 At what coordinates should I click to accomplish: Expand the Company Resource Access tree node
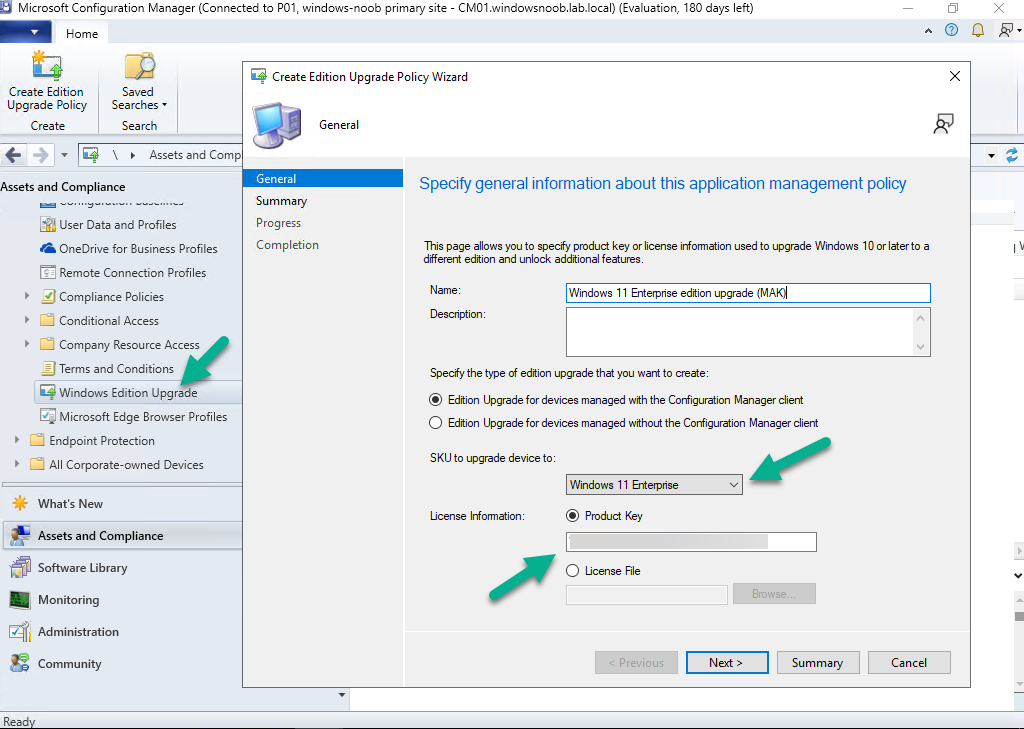coord(27,344)
